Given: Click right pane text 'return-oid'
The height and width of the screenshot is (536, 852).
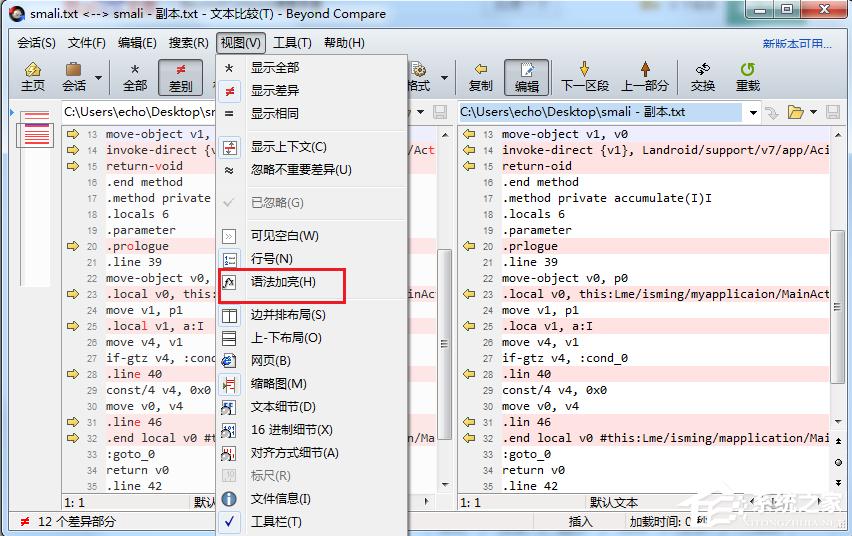Looking at the screenshot, I should [537, 166].
